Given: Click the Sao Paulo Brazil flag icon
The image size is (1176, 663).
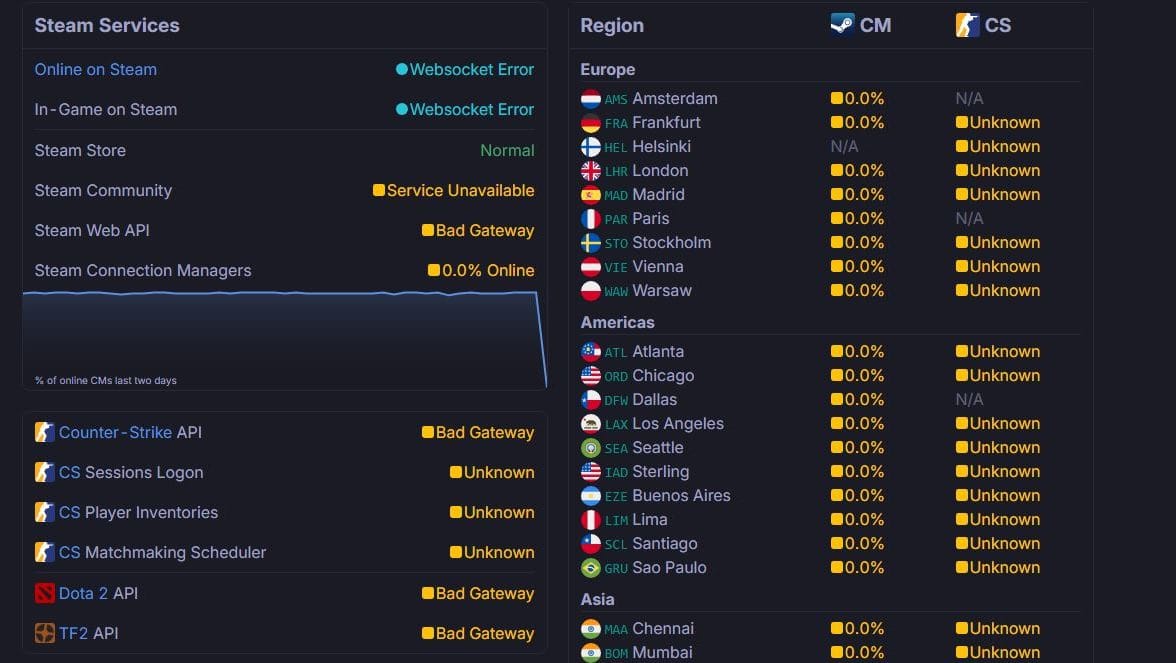Looking at the screenshot, I should click(591, 568).
